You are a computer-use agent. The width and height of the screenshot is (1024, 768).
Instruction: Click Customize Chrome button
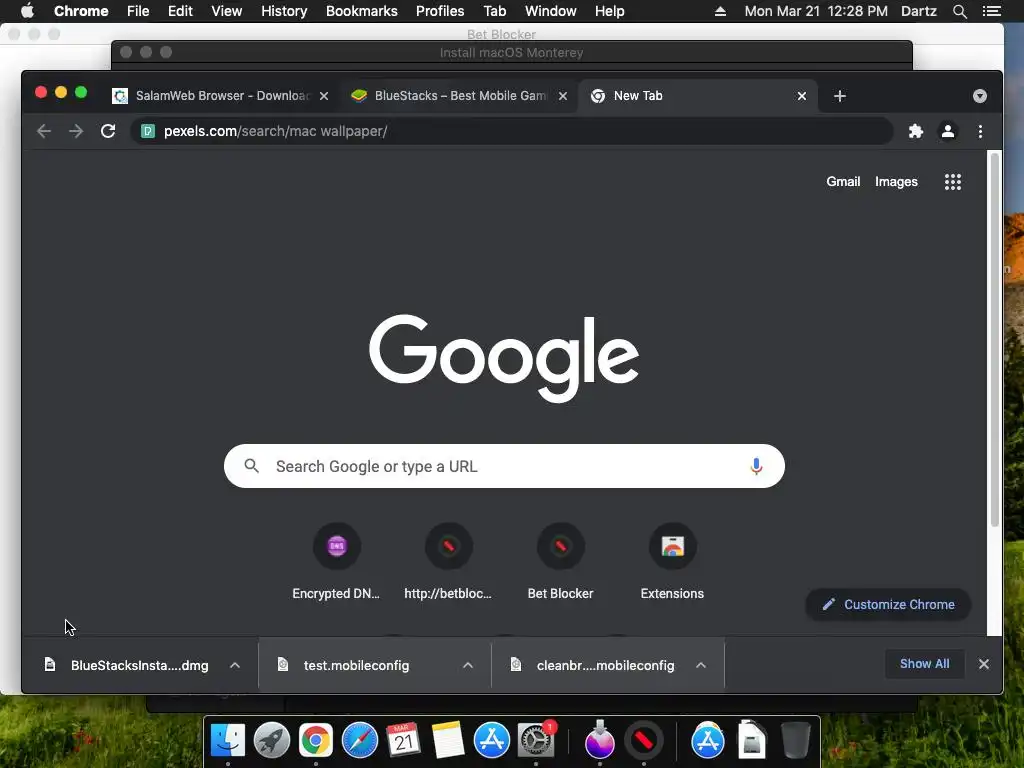888,605
